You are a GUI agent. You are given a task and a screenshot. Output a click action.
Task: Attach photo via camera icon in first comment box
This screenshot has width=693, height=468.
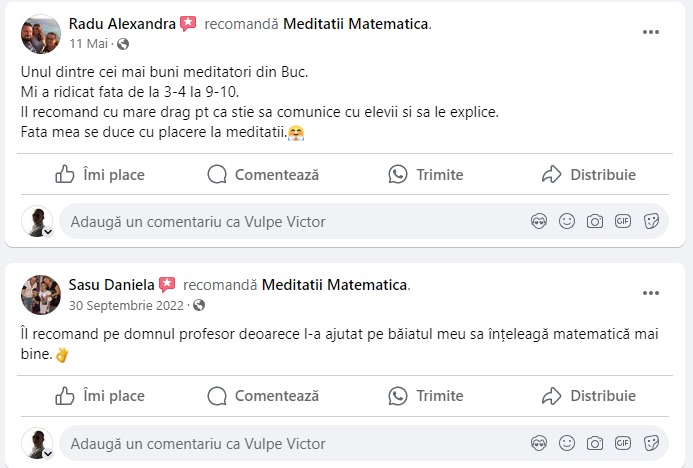coord(595,221)
